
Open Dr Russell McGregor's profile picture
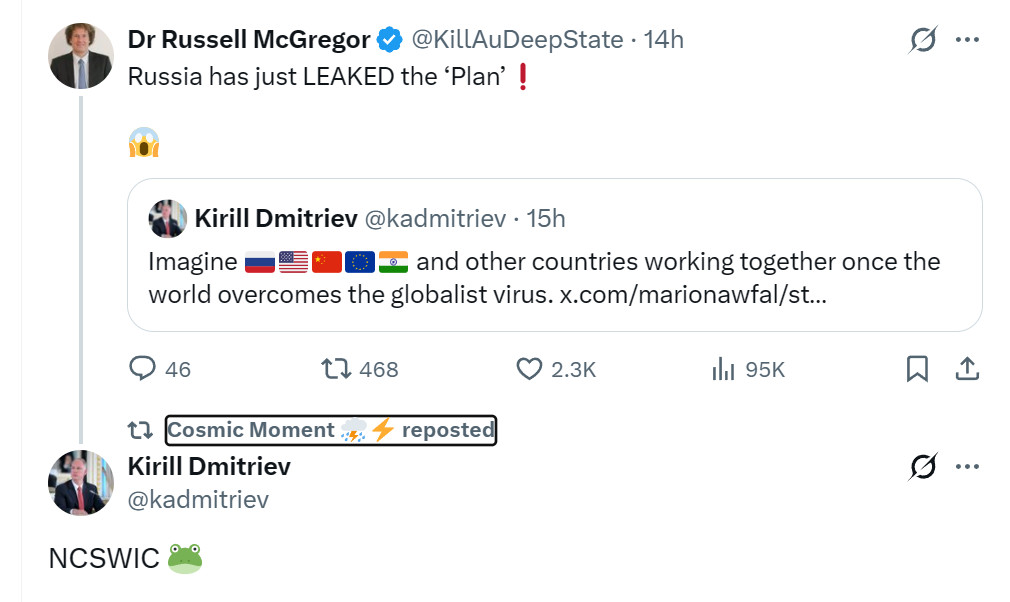(80, 56)
